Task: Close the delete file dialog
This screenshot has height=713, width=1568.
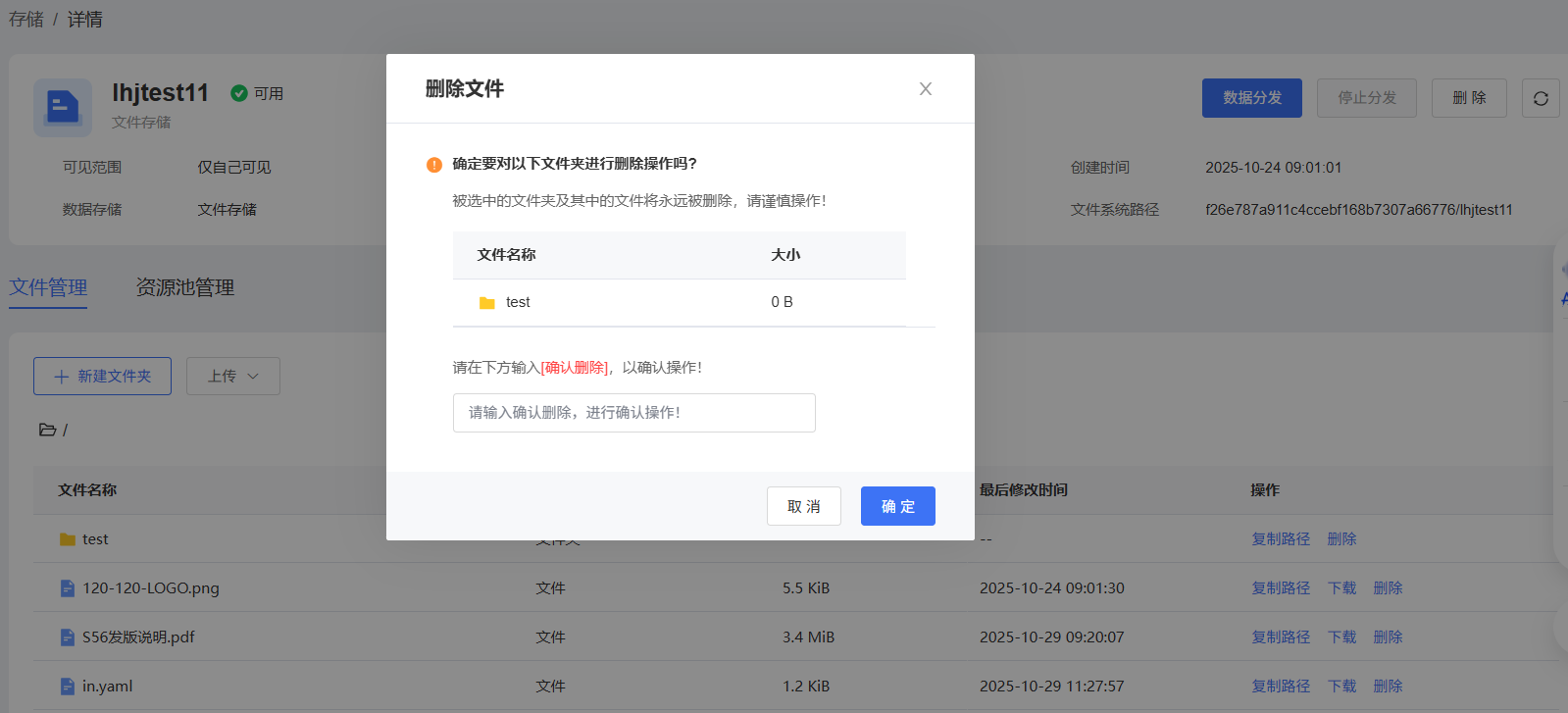Action: point(925,89)
